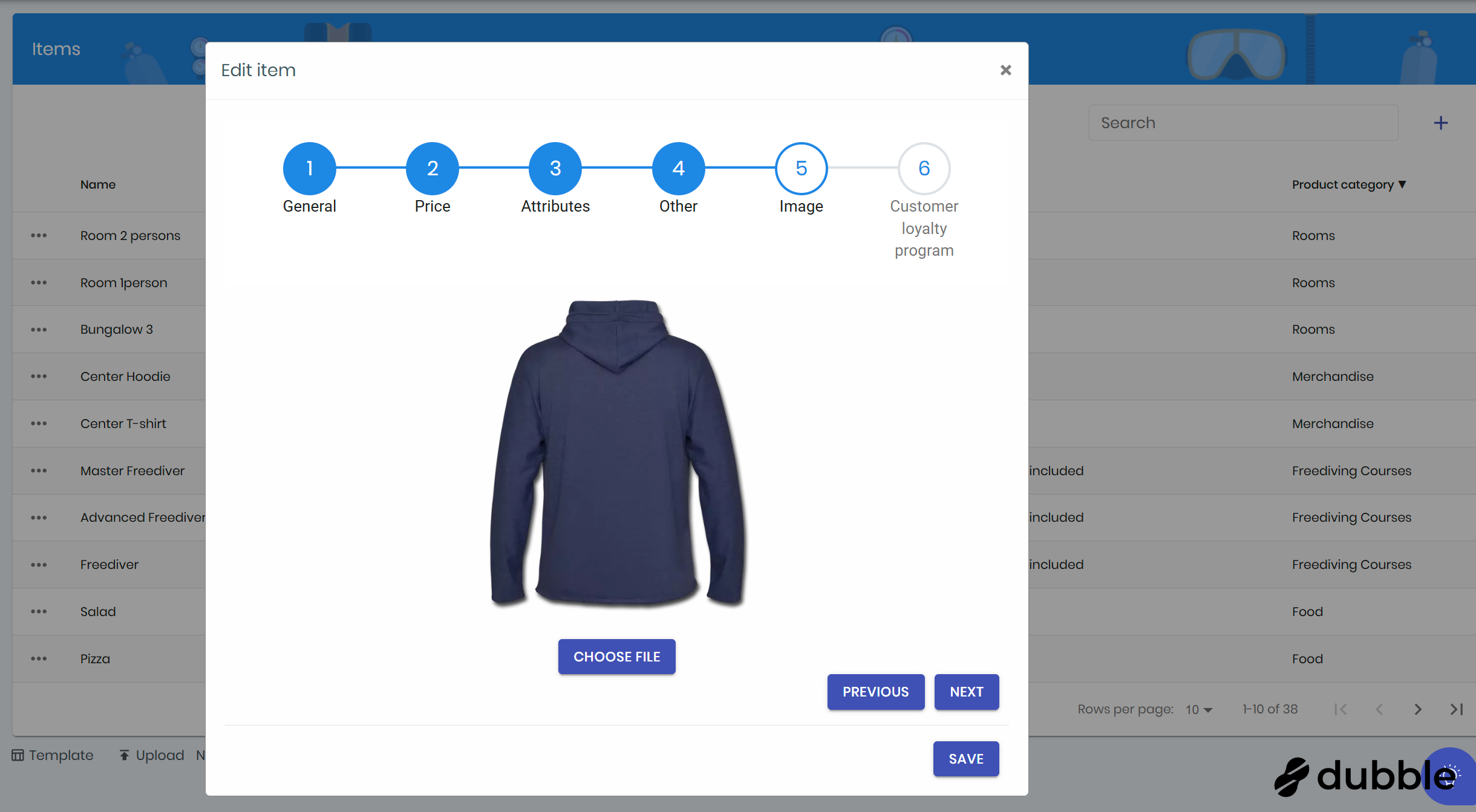1476x812 pixels.
Task: Open options menu for Room 2 persons
Action: [39, 235]
